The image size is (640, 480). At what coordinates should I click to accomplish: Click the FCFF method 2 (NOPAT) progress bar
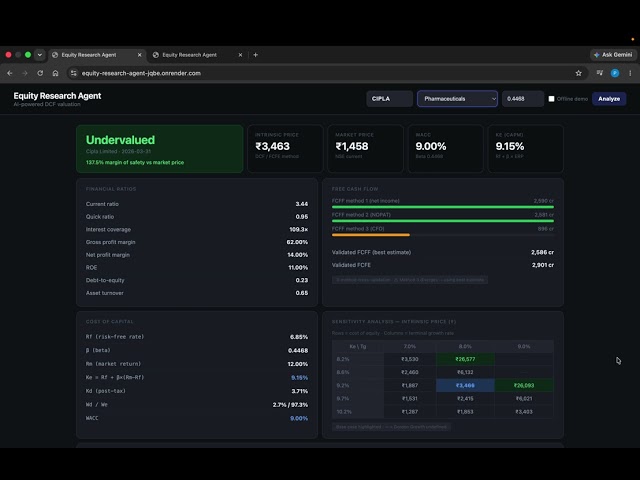442,221
